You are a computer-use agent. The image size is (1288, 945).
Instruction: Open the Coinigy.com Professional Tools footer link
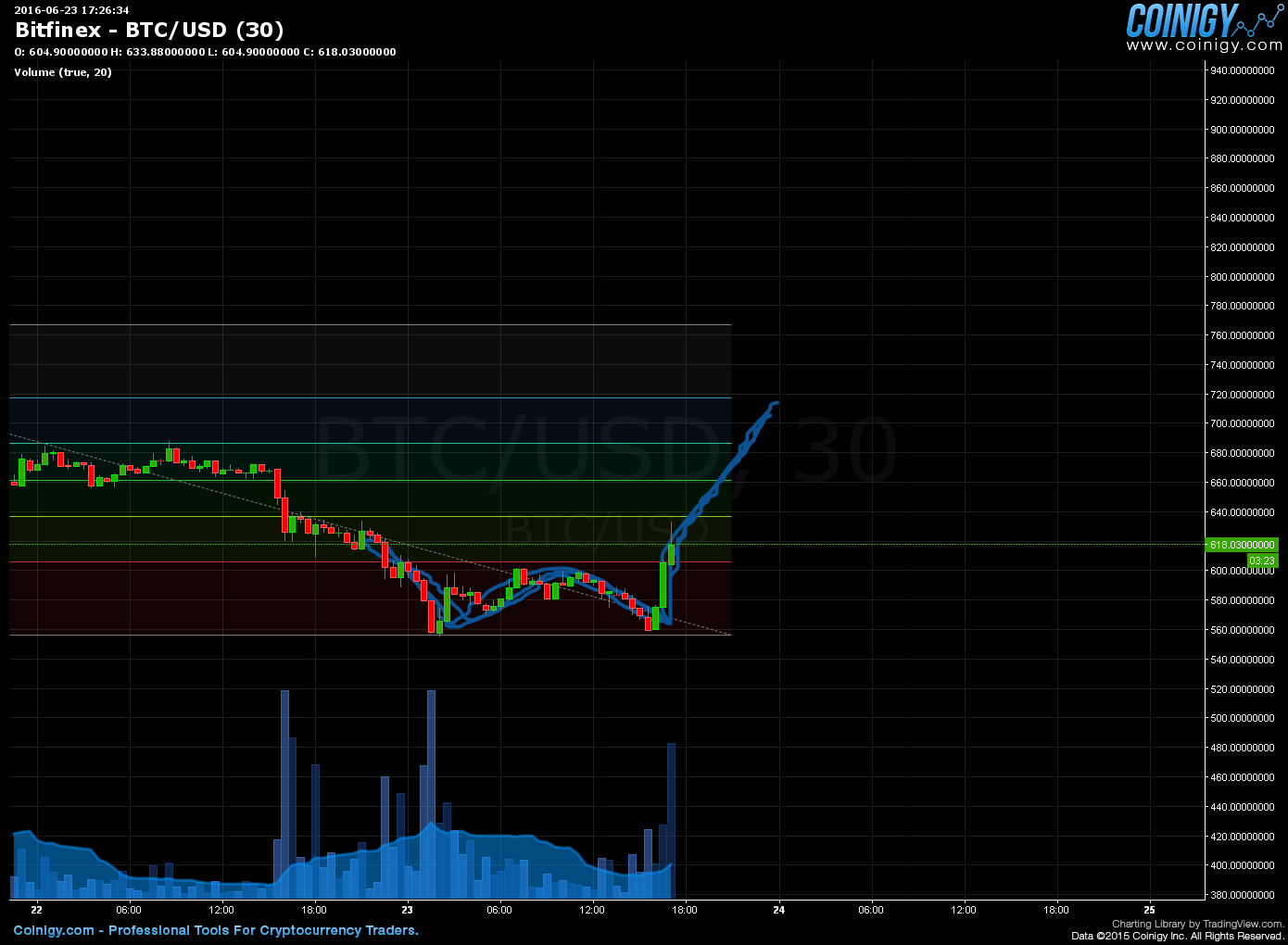coord(216,930)
